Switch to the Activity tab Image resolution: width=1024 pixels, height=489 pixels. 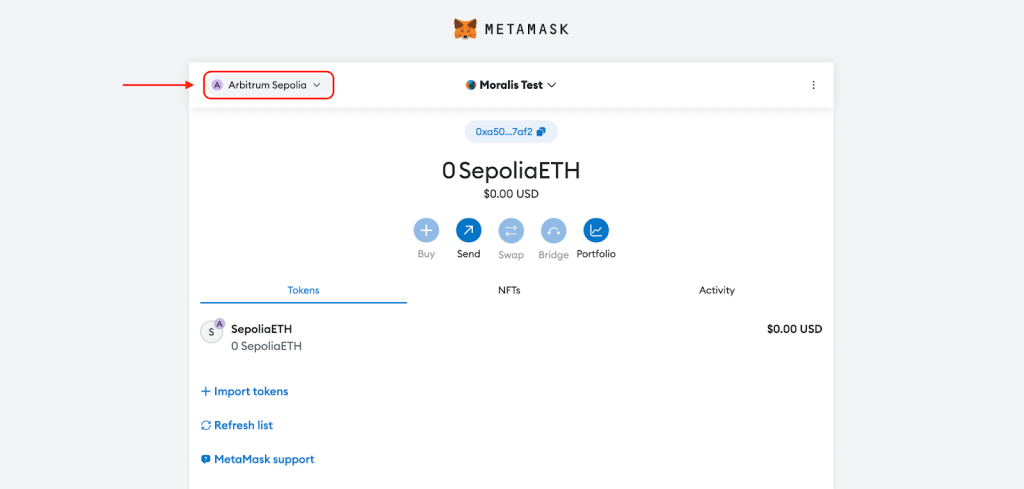pyautogui.click(x=716, y=290)
